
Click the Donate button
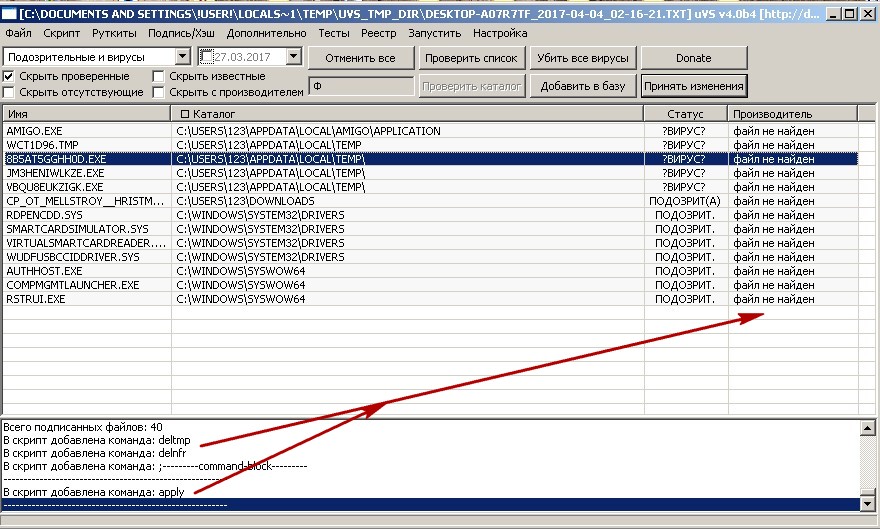pyautogui.click(x=693, y=58)
